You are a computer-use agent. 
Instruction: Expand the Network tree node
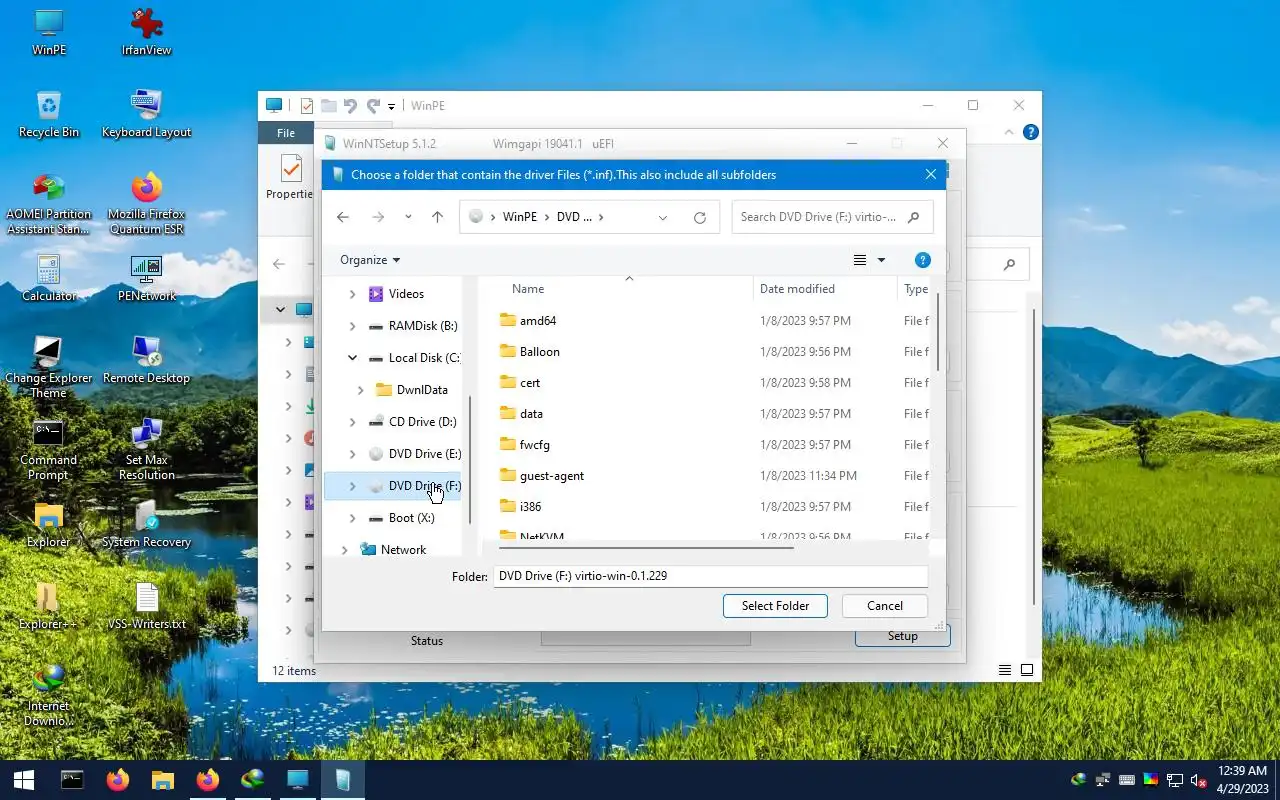click(x=344, y=550)
